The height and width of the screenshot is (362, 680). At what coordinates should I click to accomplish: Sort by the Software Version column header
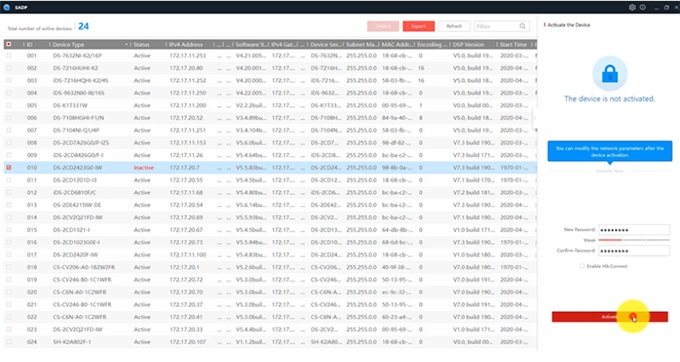251,44
